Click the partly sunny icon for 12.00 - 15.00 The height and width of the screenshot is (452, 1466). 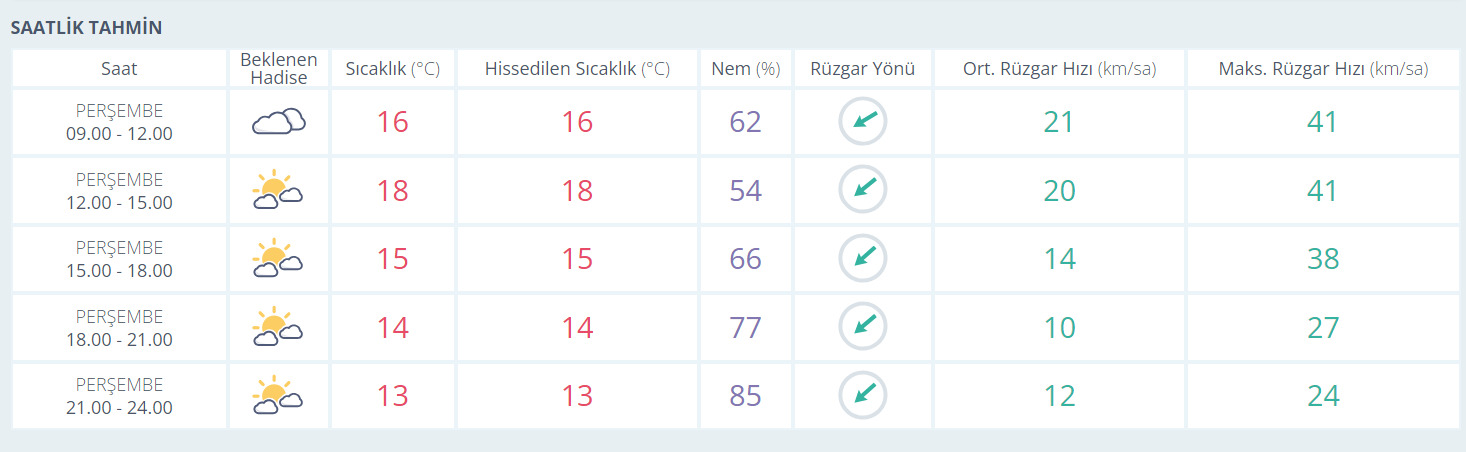[x=278, y=190]
